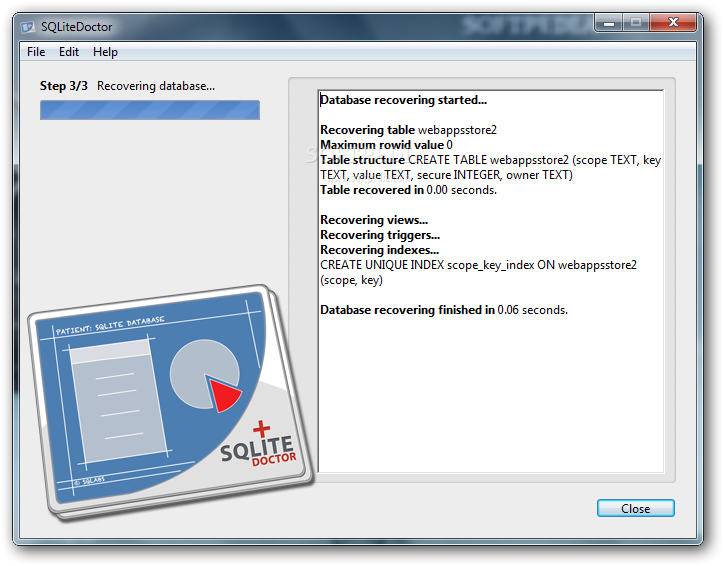Click 'TEXT, value TEXT, secure INTEGER' line
This screenshot has width=724, height=566.
[x=446, y=175]
